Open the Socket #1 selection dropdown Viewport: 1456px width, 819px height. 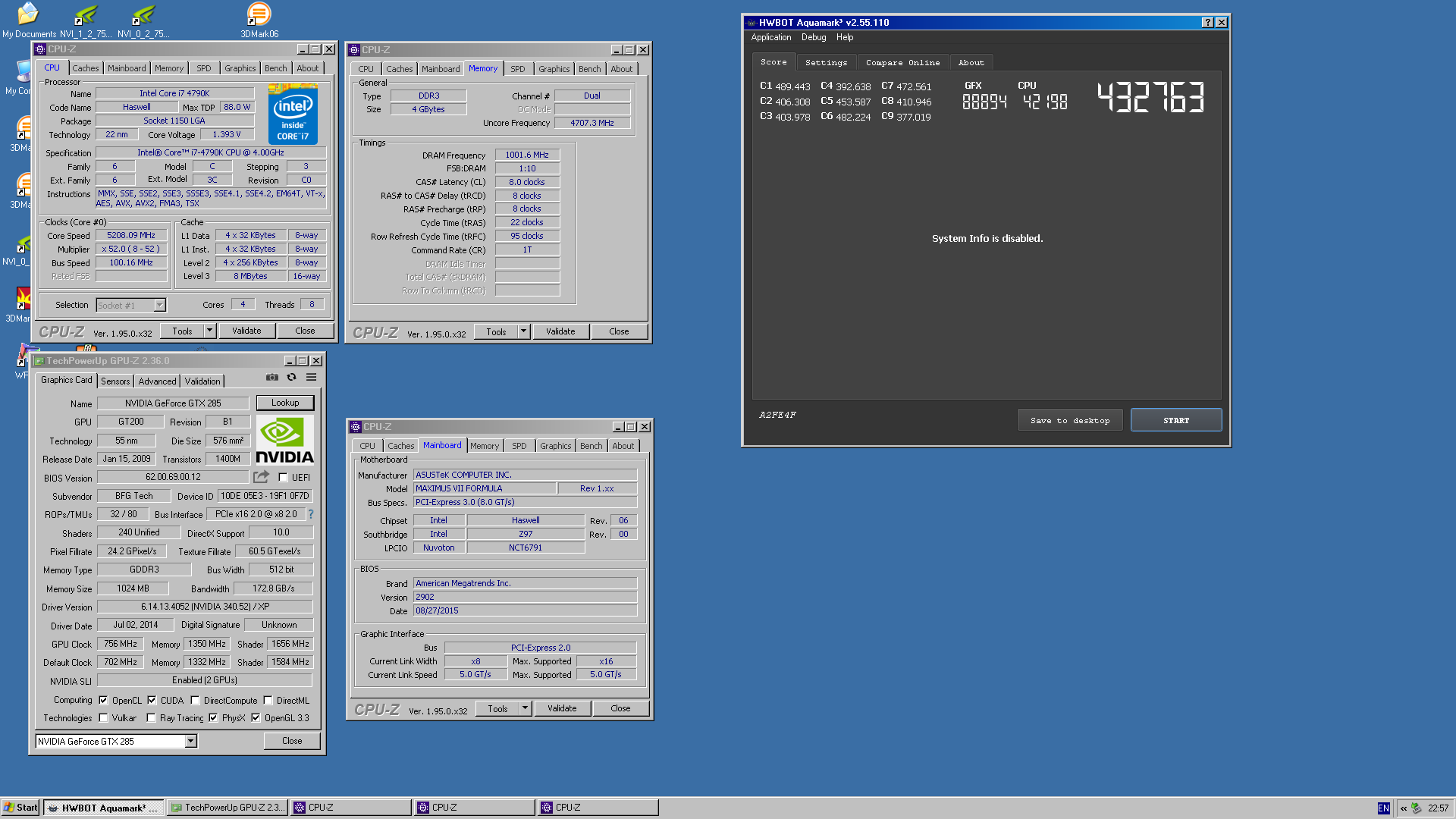pyautogui.click(x=159, y=306)
